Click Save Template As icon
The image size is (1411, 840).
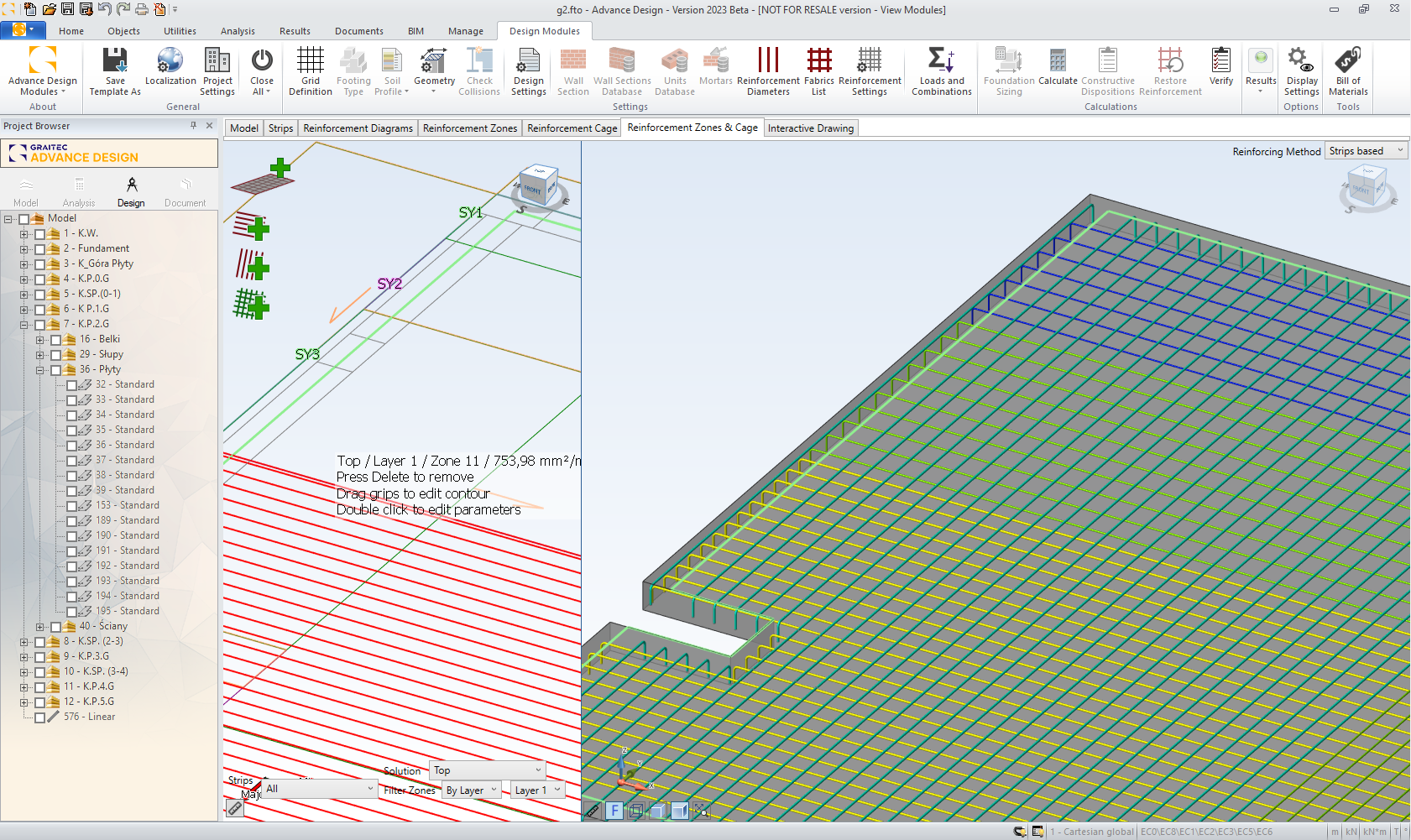pos(115,71)
